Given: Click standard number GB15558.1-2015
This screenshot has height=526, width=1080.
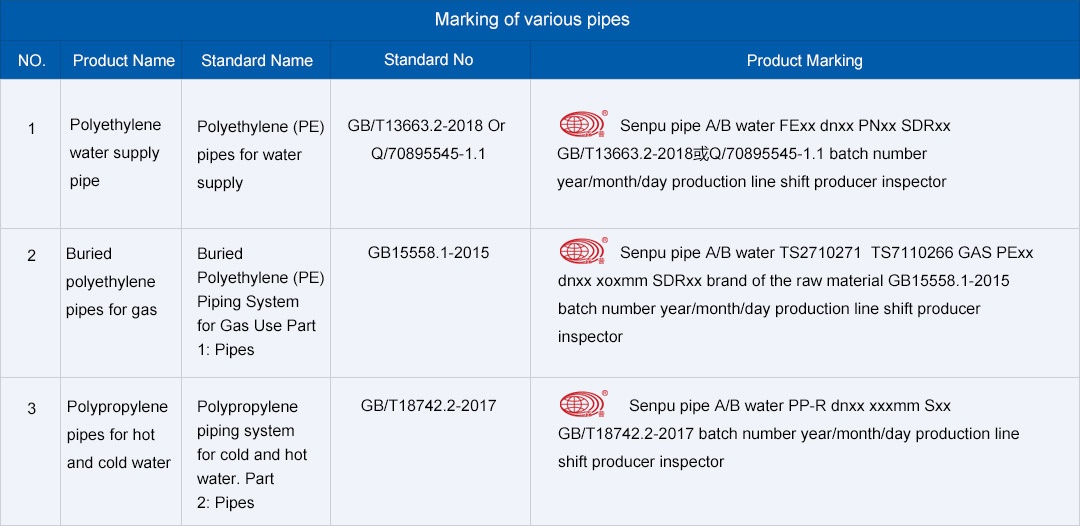Looking at the screenshot, I should (x=429, y=253).
